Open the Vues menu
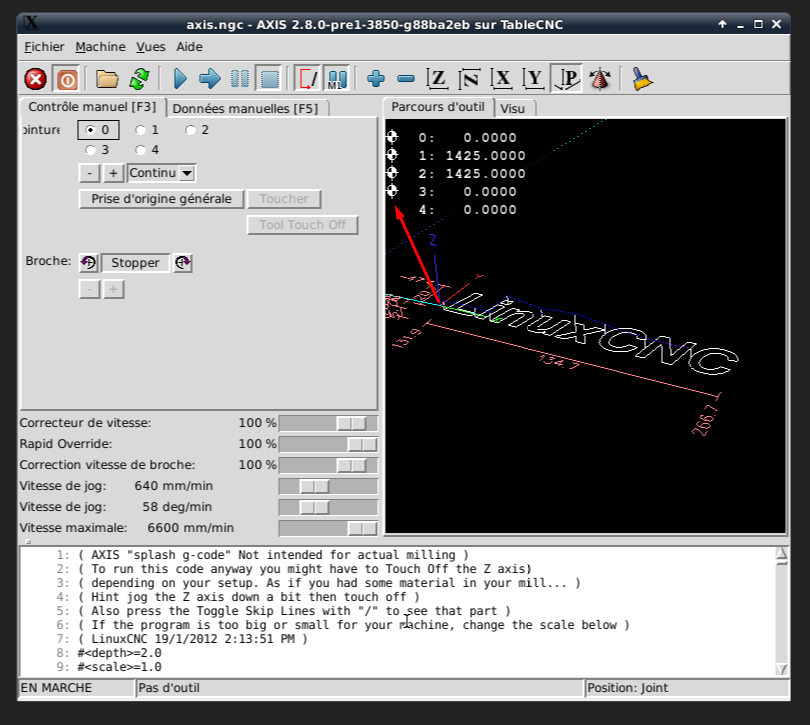This screenshot has height=725, width=810. click(x=151, y=47)
